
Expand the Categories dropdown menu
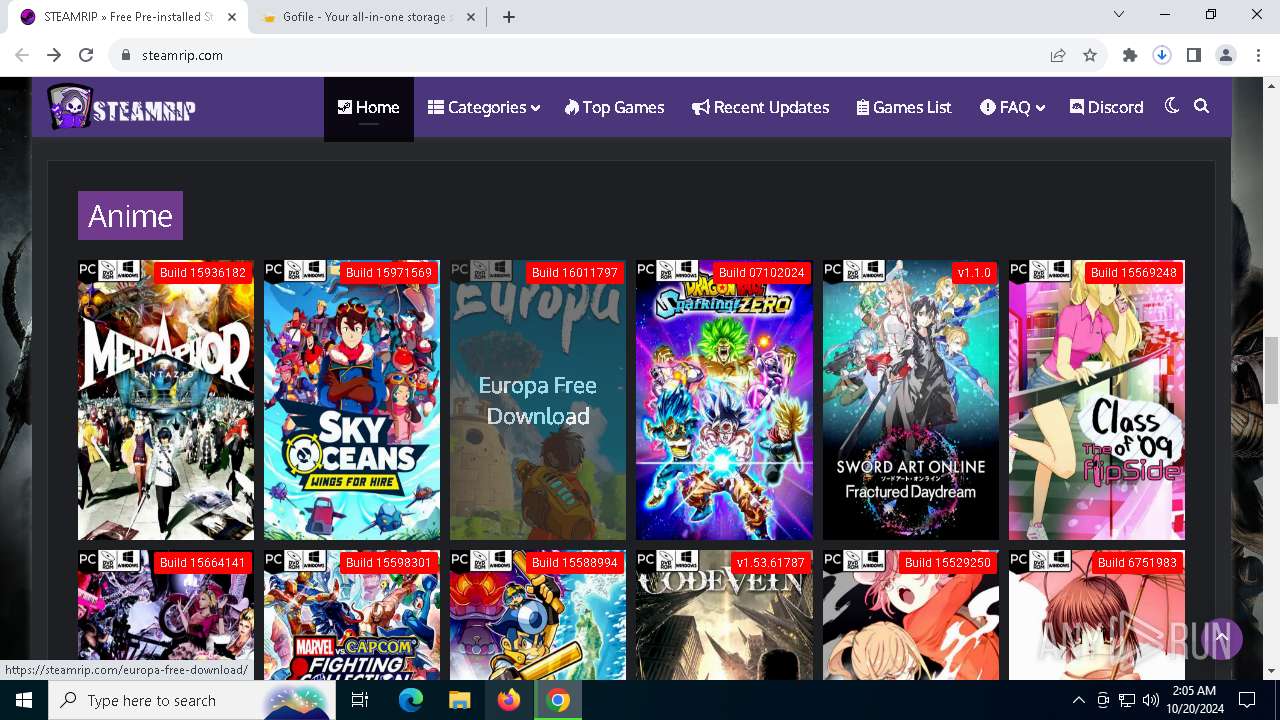click(x=484, y=107)
